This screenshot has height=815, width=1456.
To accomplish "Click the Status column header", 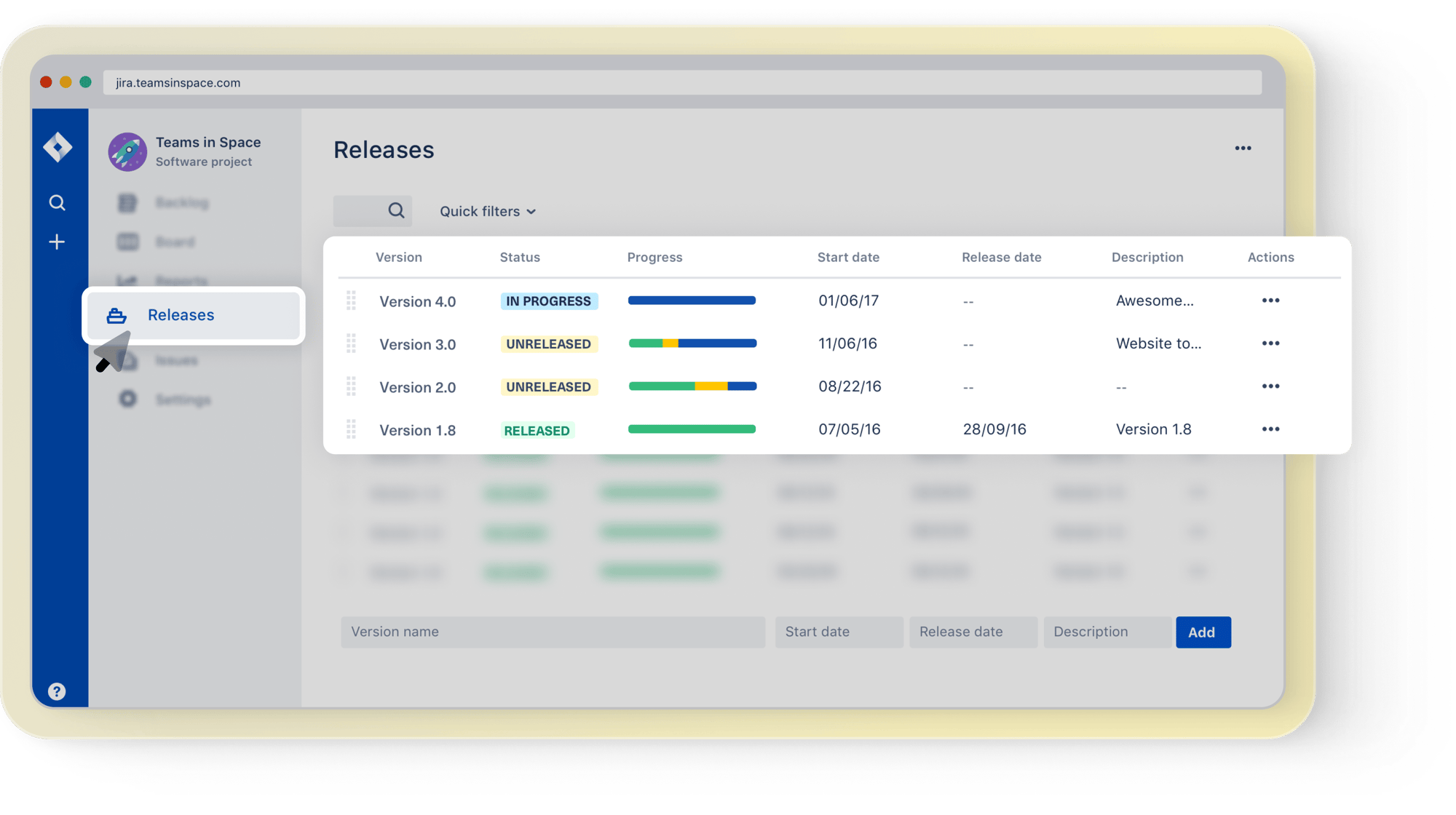I will click(x=520, y=257).
